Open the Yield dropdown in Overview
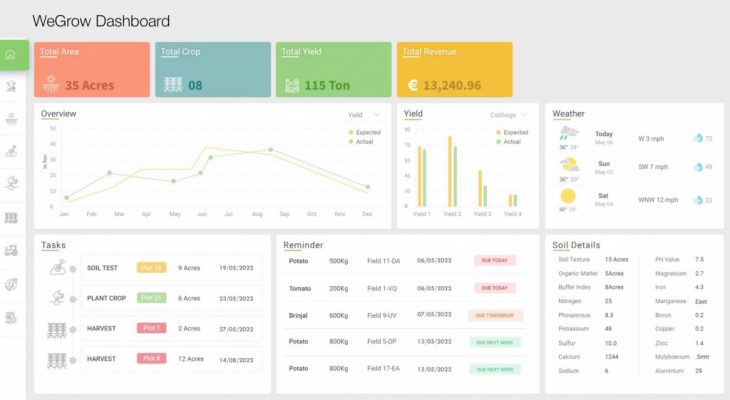The height and width of the screenshot is (400, 730). coord(361,115)
